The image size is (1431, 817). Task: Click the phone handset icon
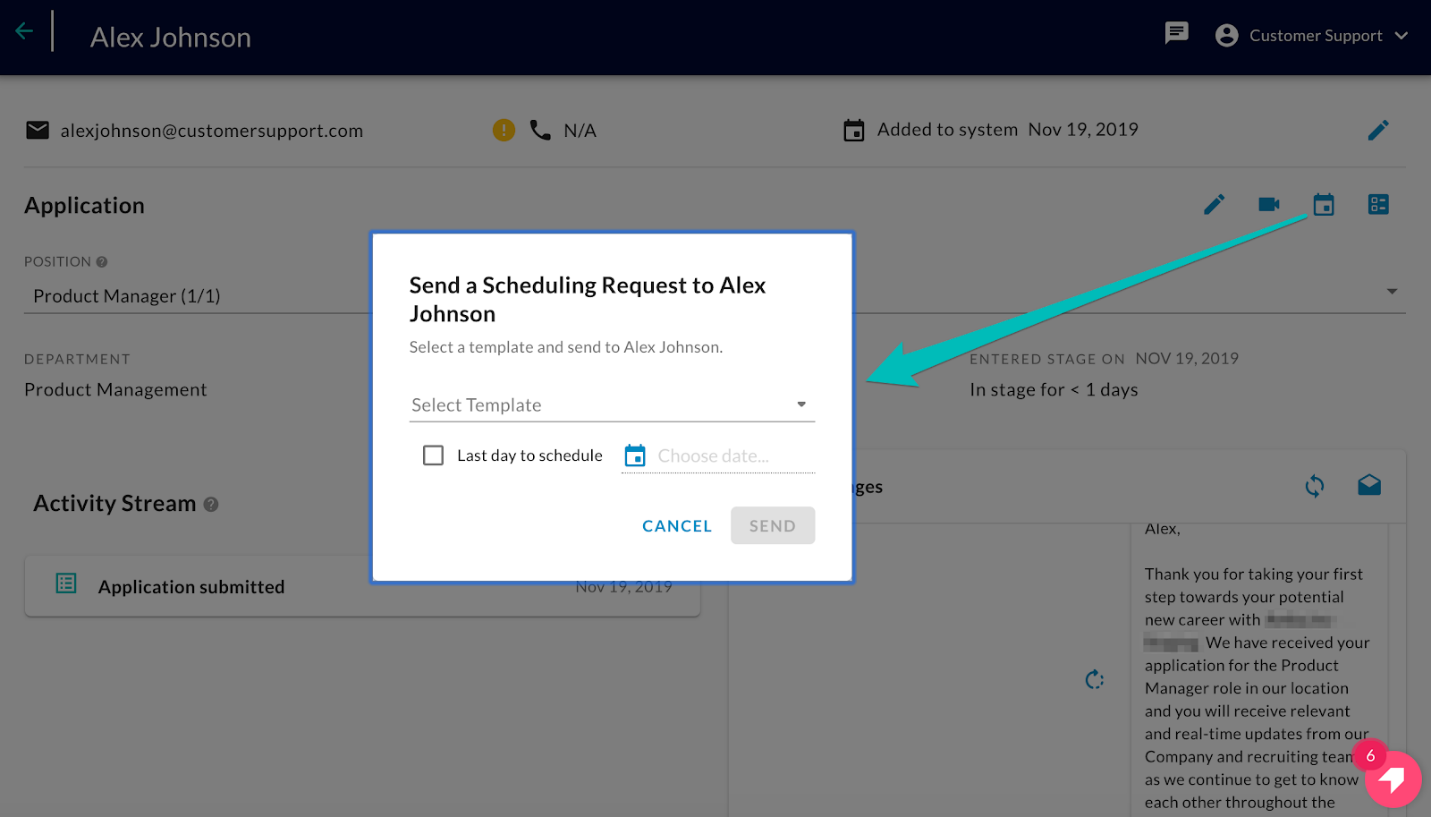coord(541,130)
